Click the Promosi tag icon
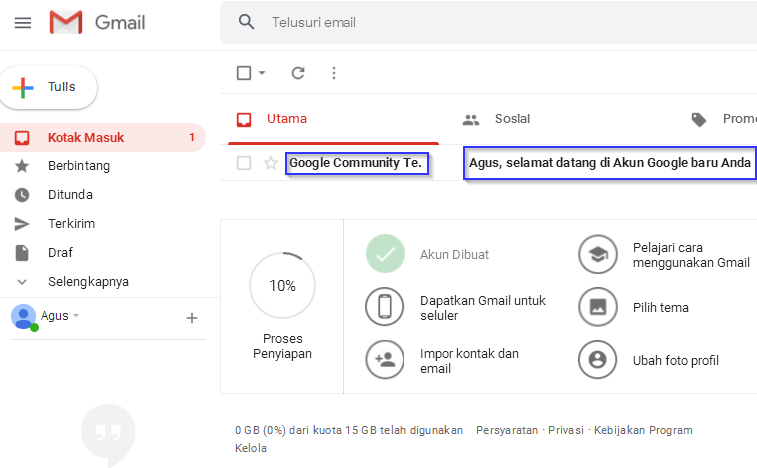Image resolution: width=757 pixels, height=468 pixels. click(699, 120)
